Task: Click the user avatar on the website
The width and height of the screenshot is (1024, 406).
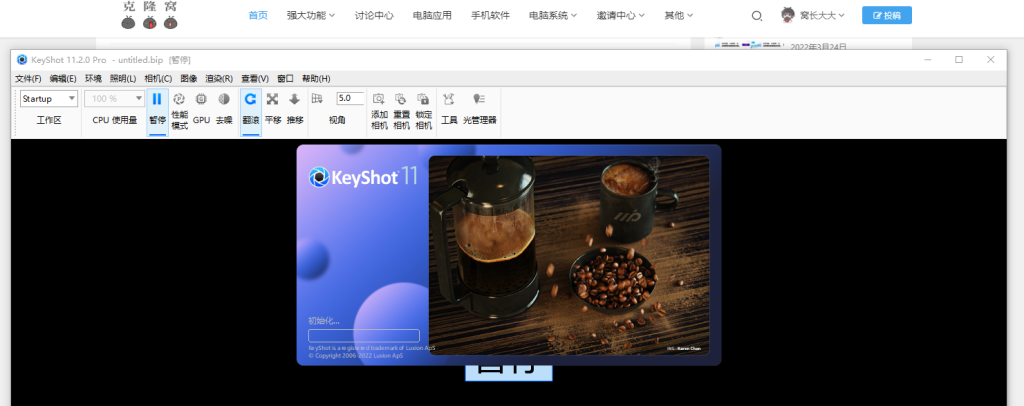Action: click(788, 14)
